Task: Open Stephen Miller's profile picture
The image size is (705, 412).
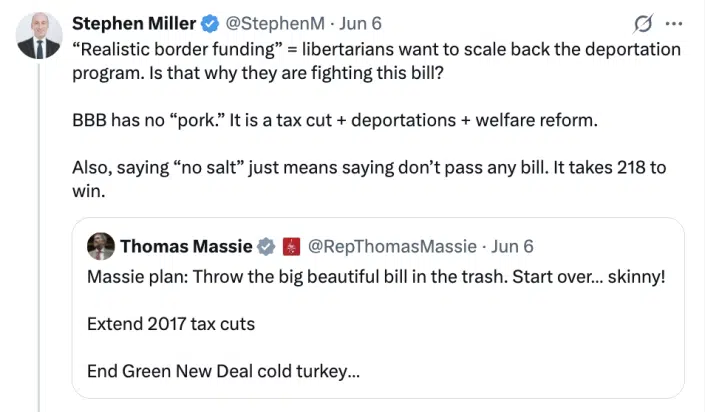Action: (38, 37)
